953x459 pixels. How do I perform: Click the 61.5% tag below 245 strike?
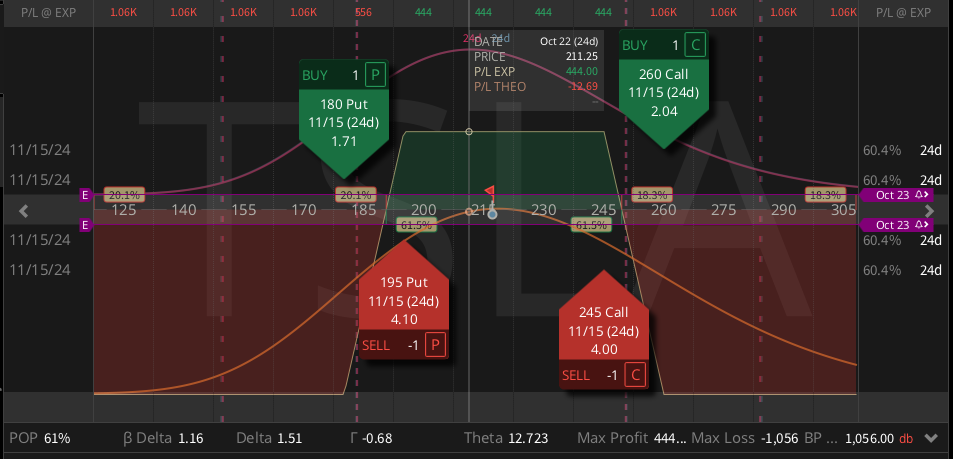click(x=591, y=226)
